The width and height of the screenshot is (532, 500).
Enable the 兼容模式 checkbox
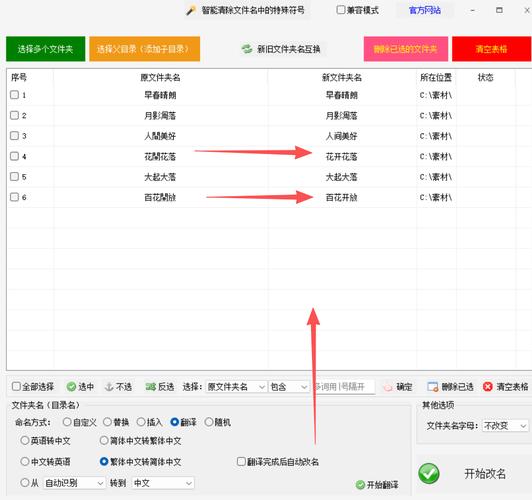pyautogui.click(x=340, y=10)
